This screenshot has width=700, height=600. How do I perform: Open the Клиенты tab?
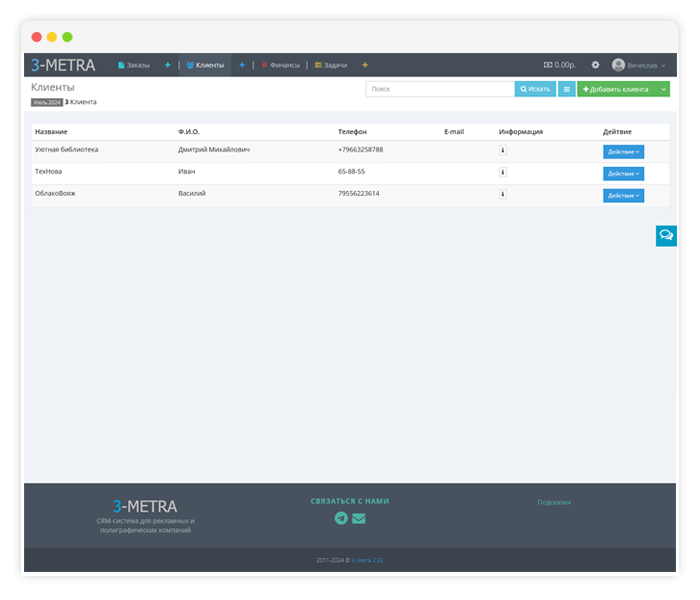tap(205, 65)
